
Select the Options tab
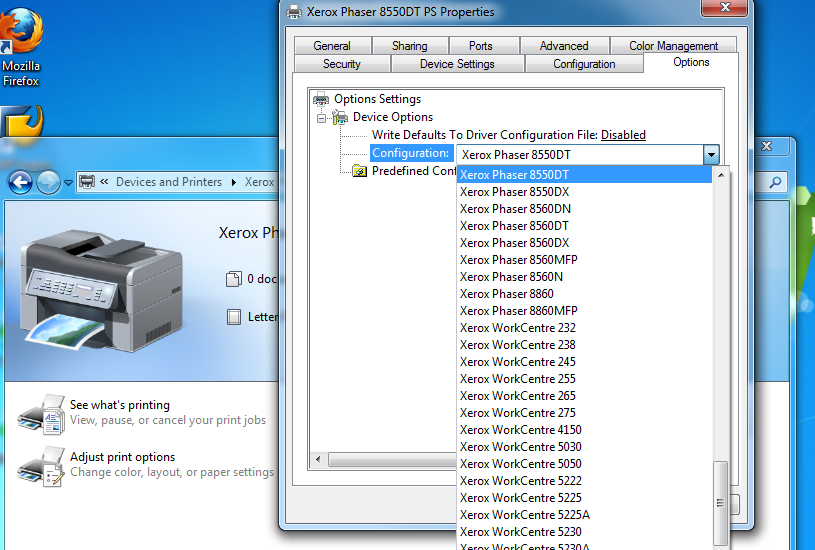(x=691, y=62)
